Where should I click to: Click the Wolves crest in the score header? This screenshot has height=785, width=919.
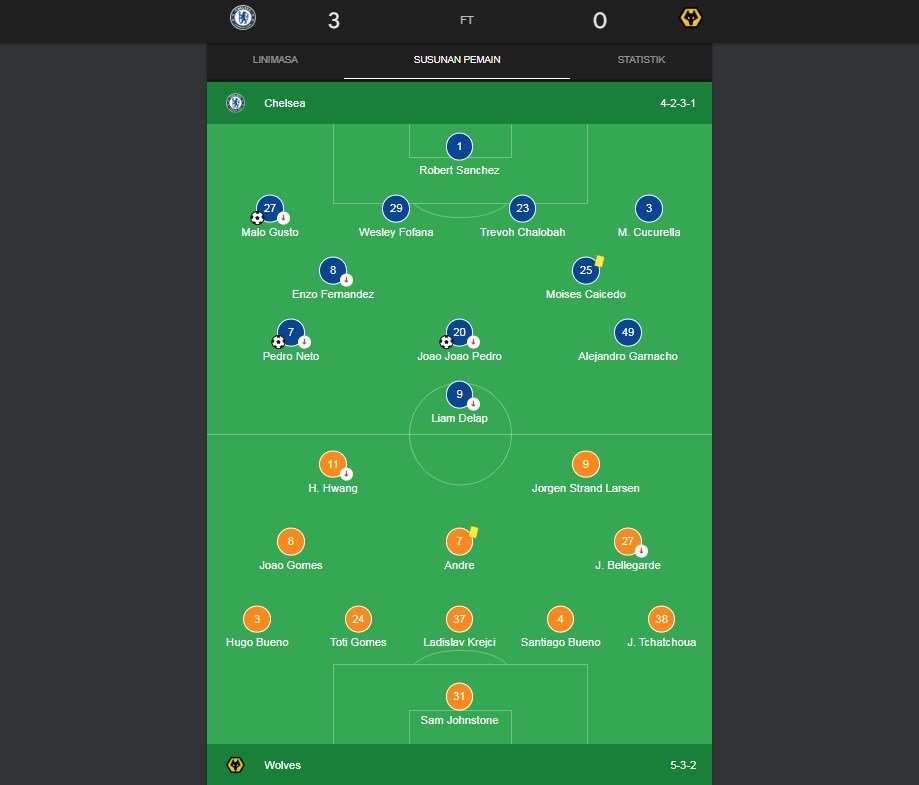(690, 17)
